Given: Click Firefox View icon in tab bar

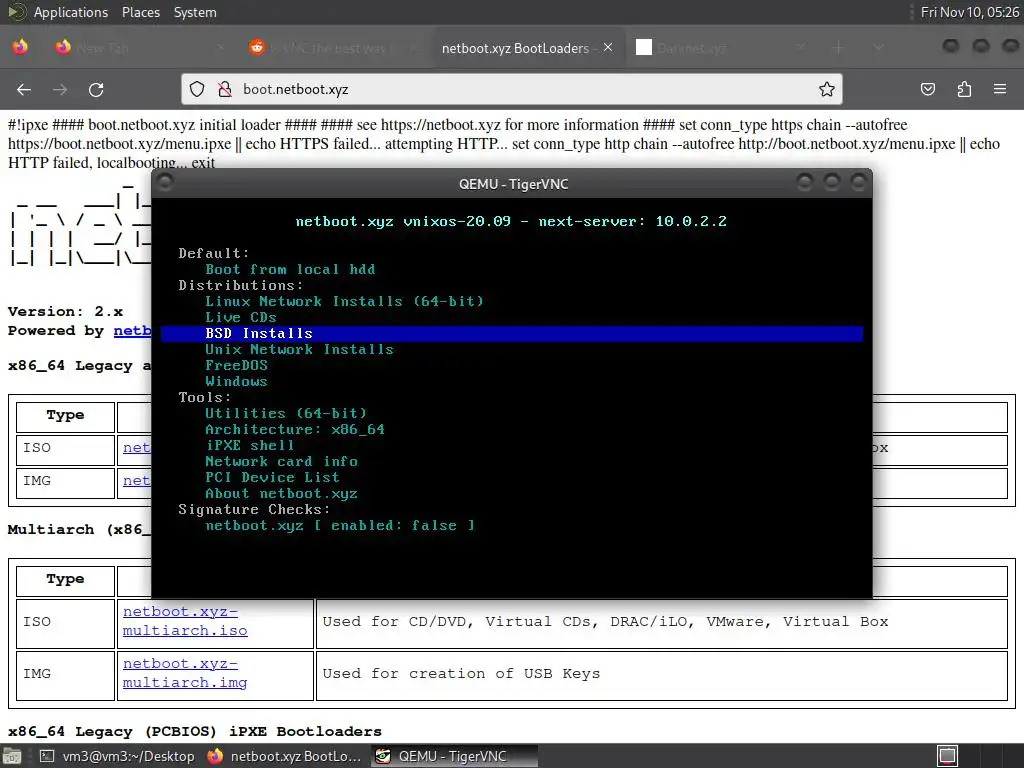Looking at the screenshot, I should (20, 47).
